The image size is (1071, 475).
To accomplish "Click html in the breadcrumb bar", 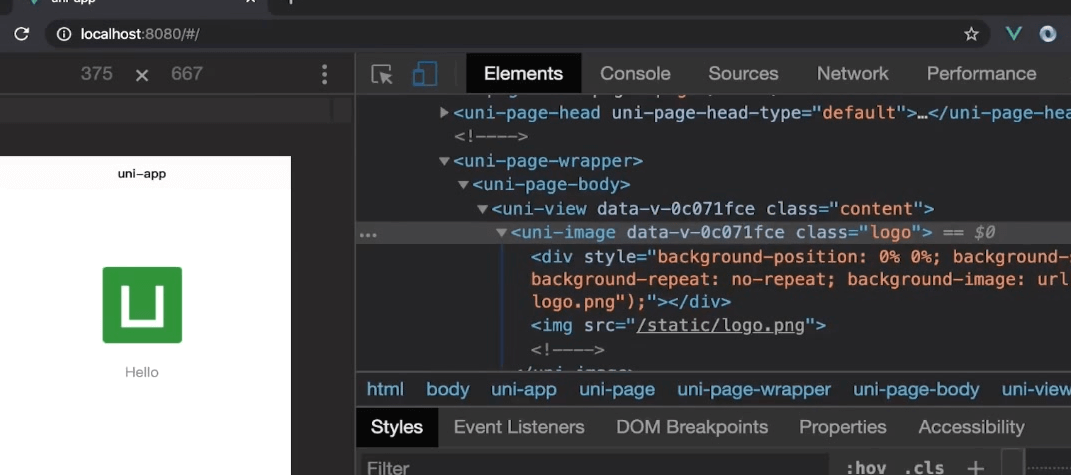I will (385, 390).
